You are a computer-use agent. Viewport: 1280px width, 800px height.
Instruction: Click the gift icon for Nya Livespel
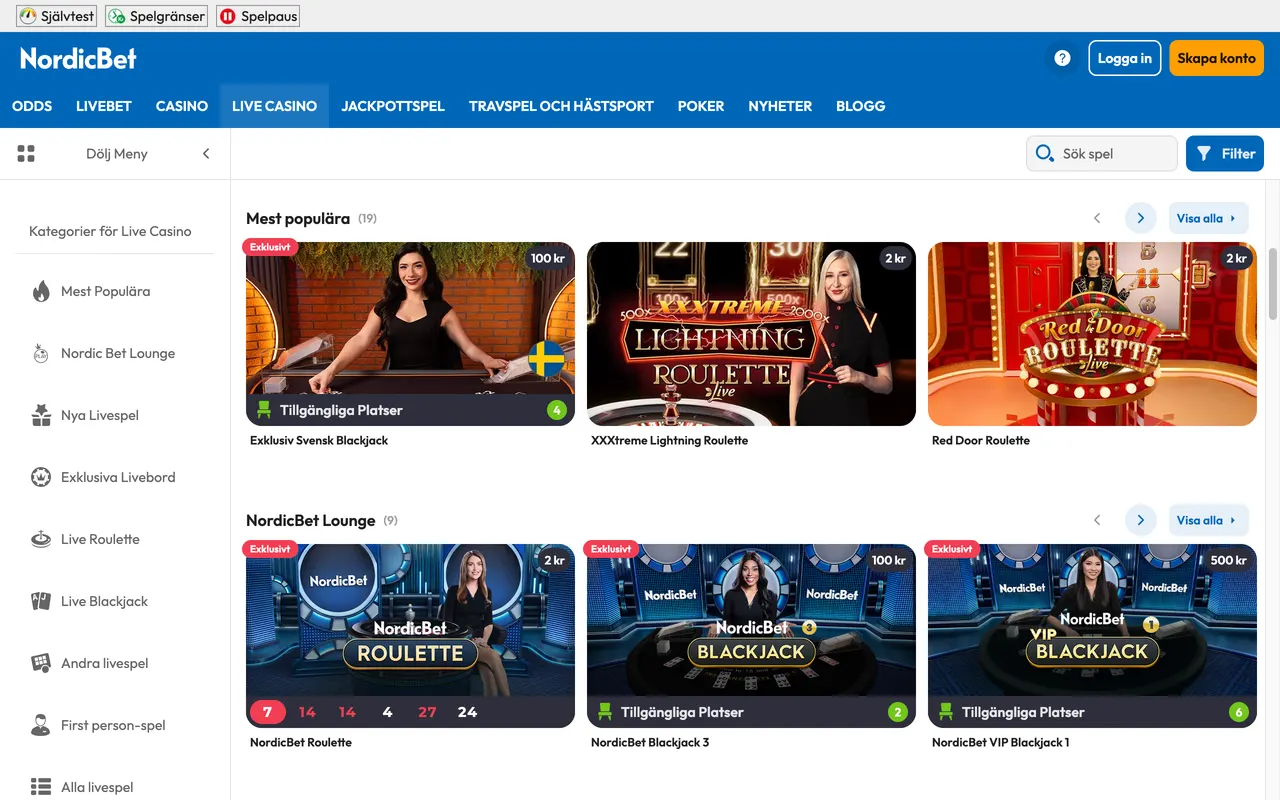[x=41, y=415]
